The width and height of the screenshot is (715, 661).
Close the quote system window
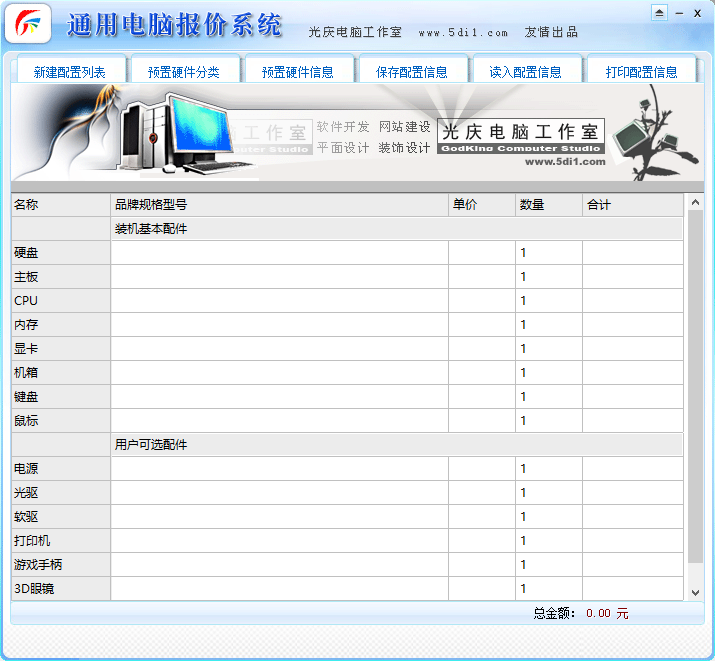coord(698,13)
